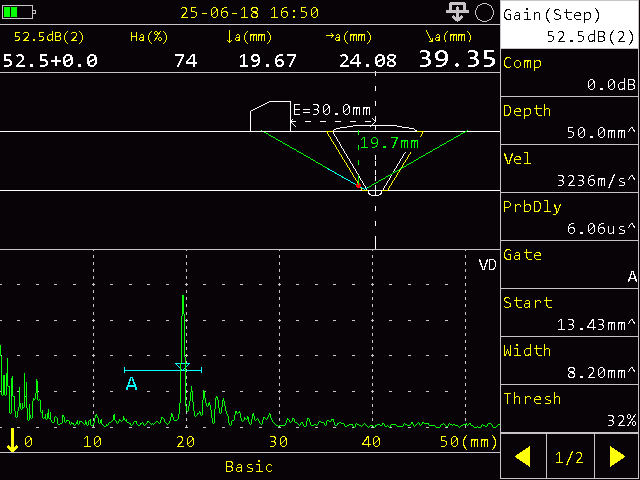Click the red flaw indicator dot

click(x=358, y=186)
